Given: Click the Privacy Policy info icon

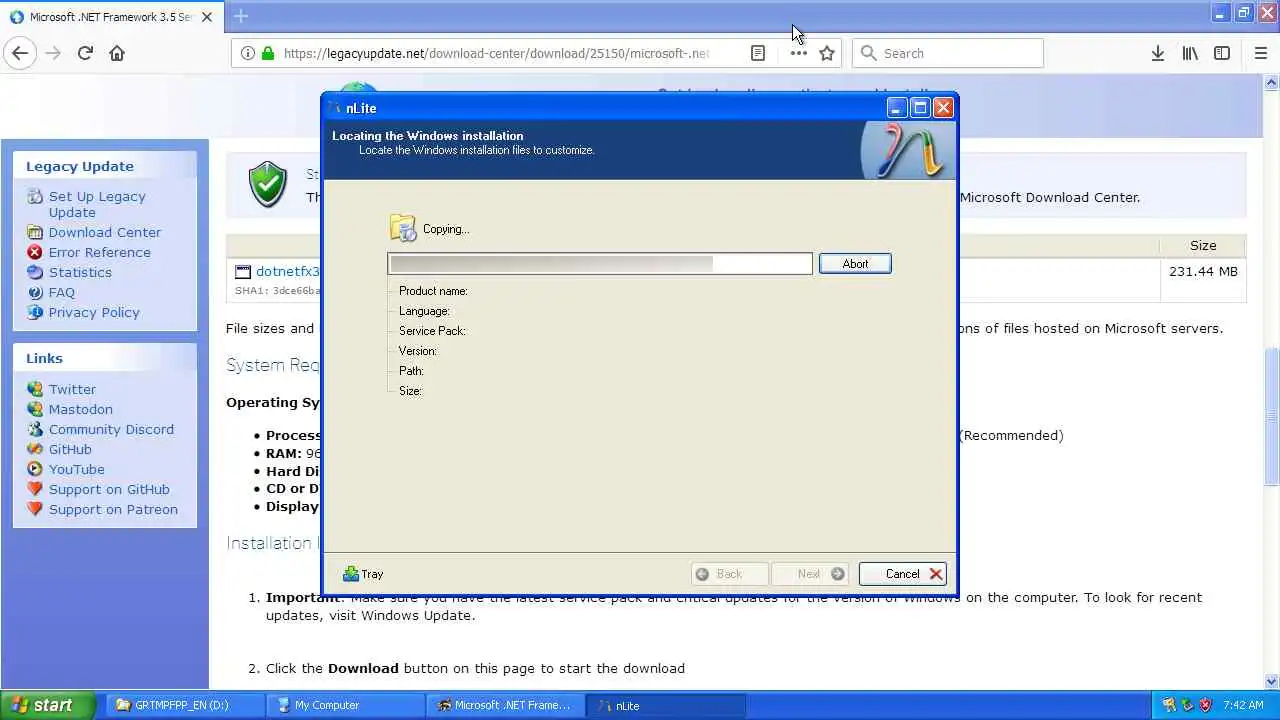Looking at the screenshot, I should 35,312.
